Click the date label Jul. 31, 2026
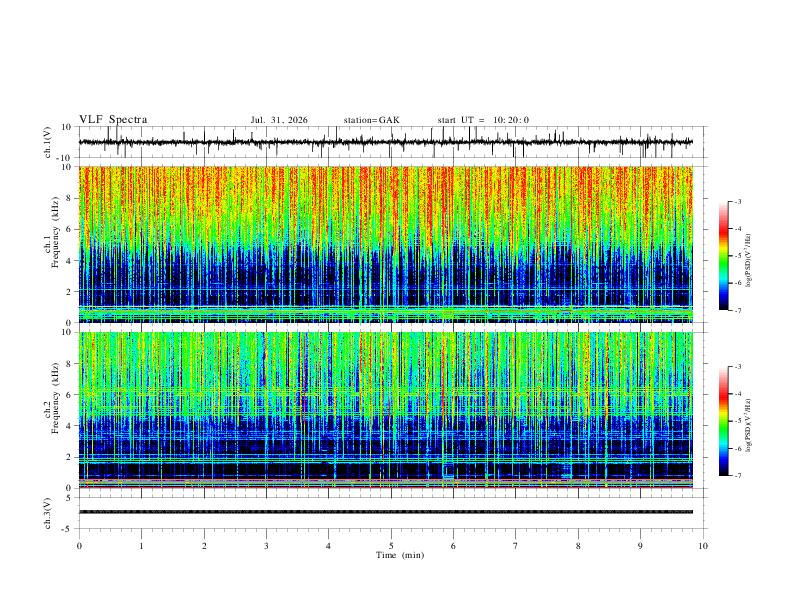 click(279, 120)
